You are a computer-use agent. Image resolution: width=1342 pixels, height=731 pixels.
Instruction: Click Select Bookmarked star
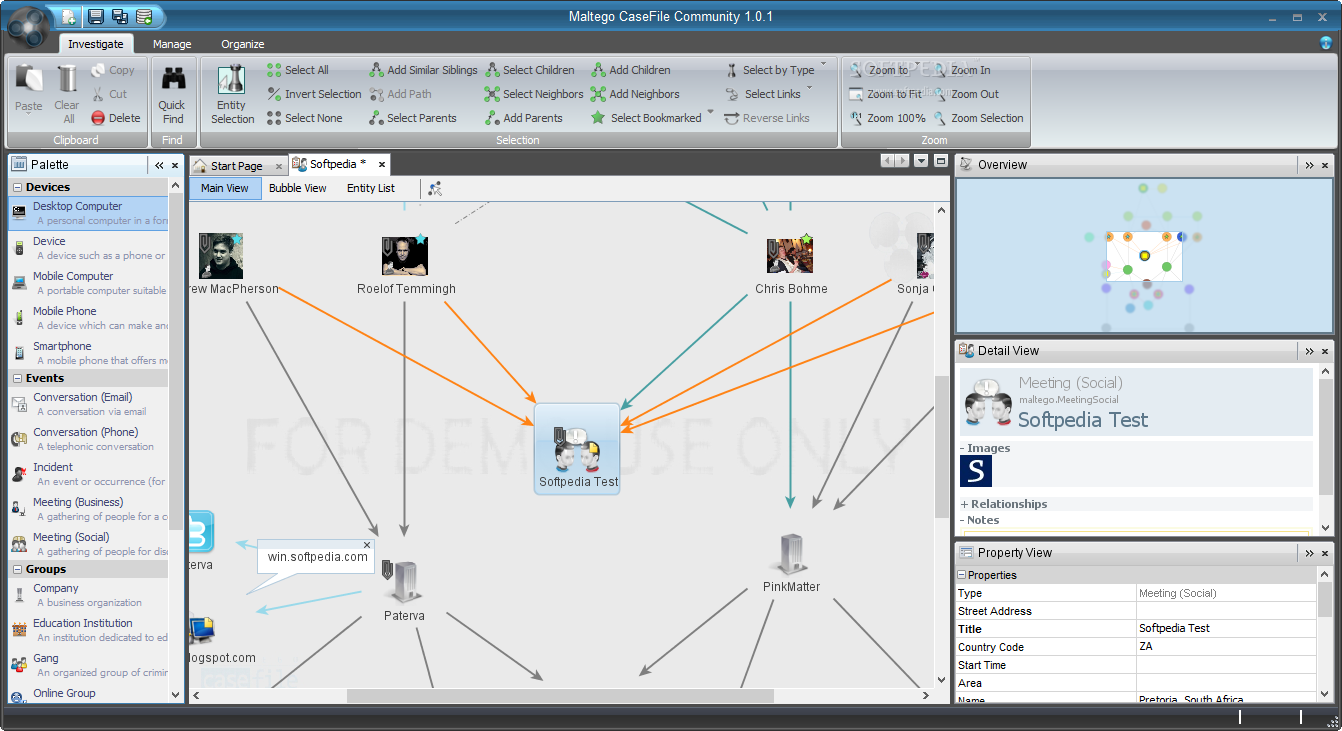[x=598, y=118]
